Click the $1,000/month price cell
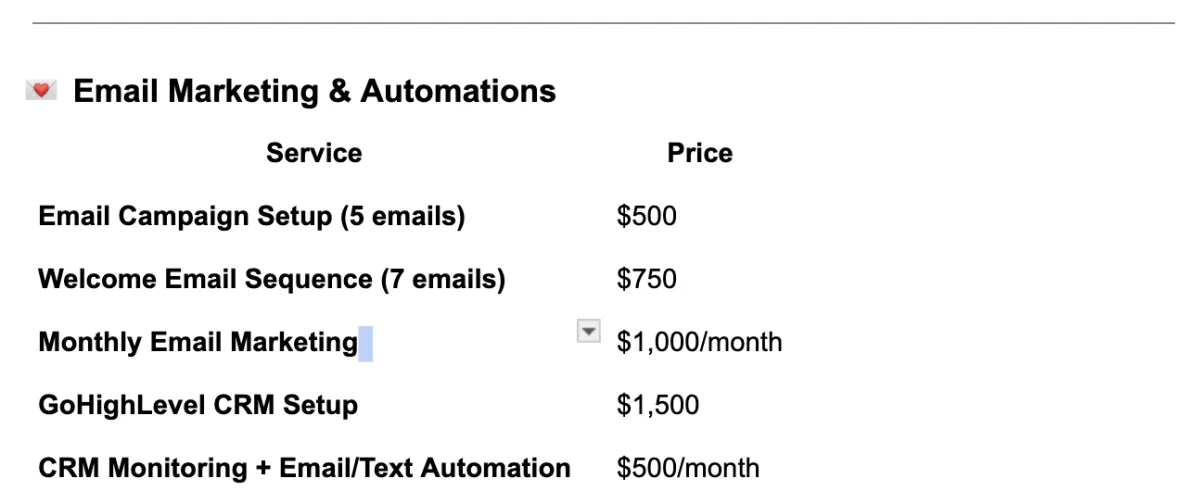The height and width of the screenshot is (504, 1200). coord(699,342)
